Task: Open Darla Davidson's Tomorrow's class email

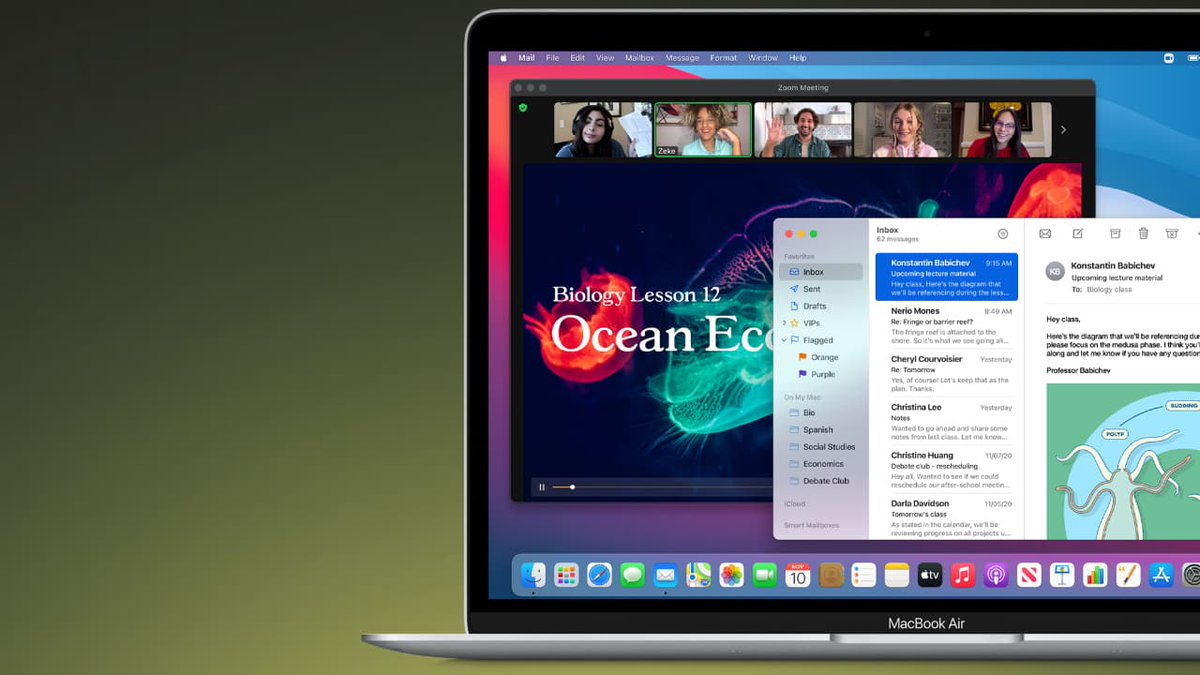Action: coord(947,517)
